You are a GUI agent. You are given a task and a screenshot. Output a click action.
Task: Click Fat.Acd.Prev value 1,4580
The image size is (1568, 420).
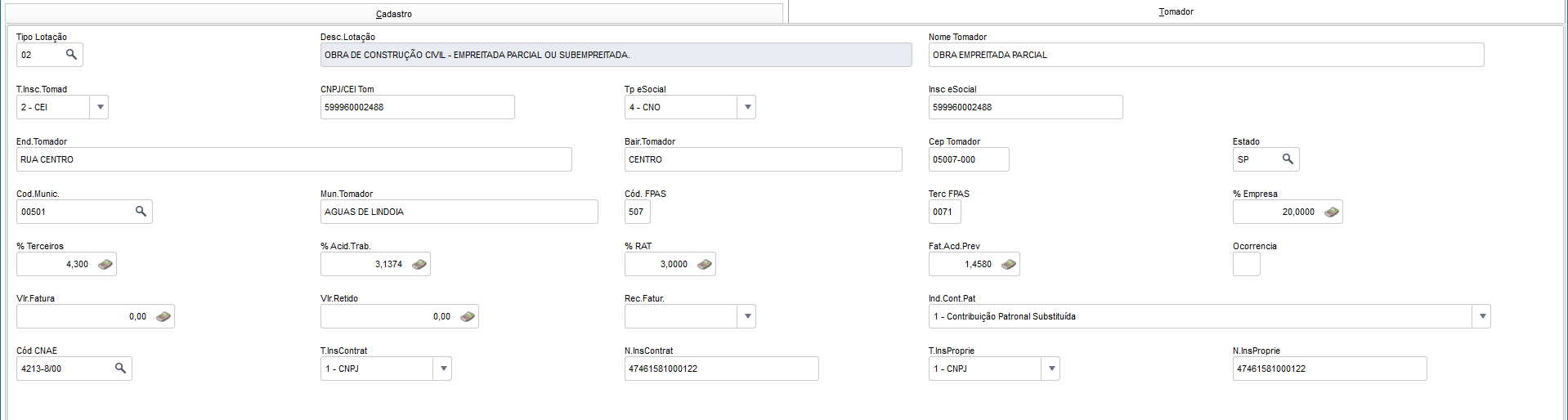(978, 264)
